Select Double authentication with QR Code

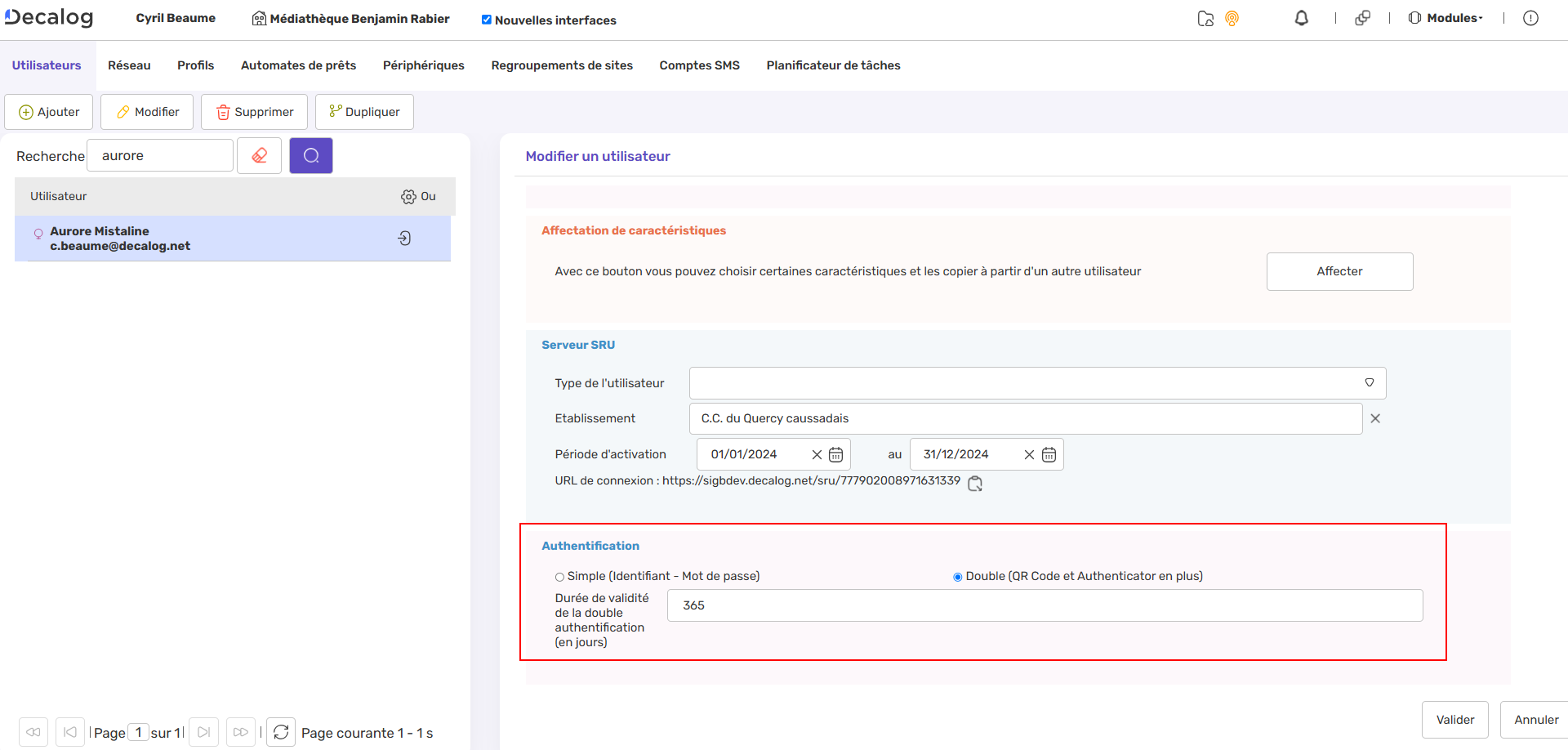(x=956, y=576)
